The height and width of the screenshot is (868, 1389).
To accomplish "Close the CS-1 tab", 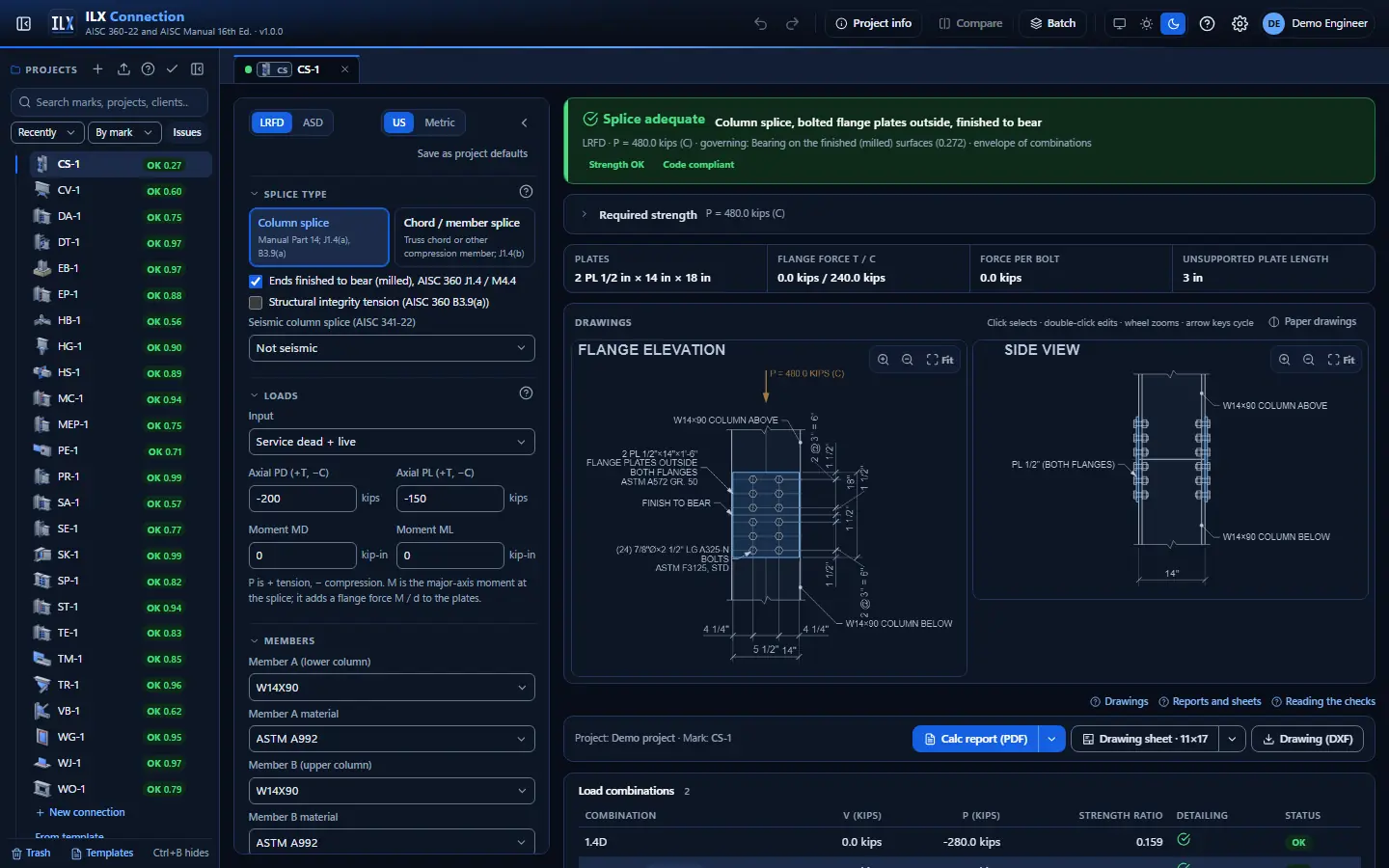I will click(344, 69).
